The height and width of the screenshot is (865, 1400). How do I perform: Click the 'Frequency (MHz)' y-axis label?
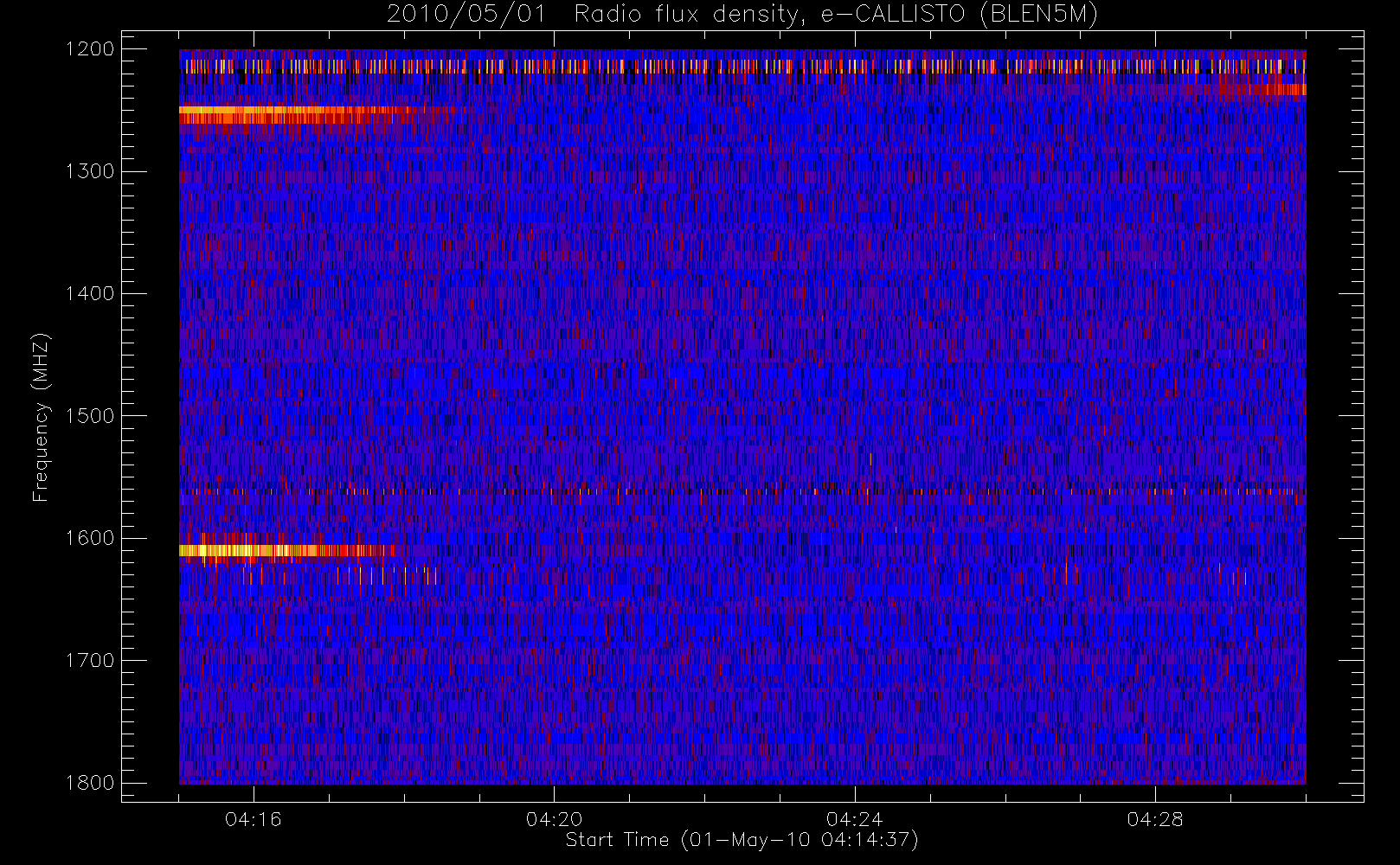(40, 417)
